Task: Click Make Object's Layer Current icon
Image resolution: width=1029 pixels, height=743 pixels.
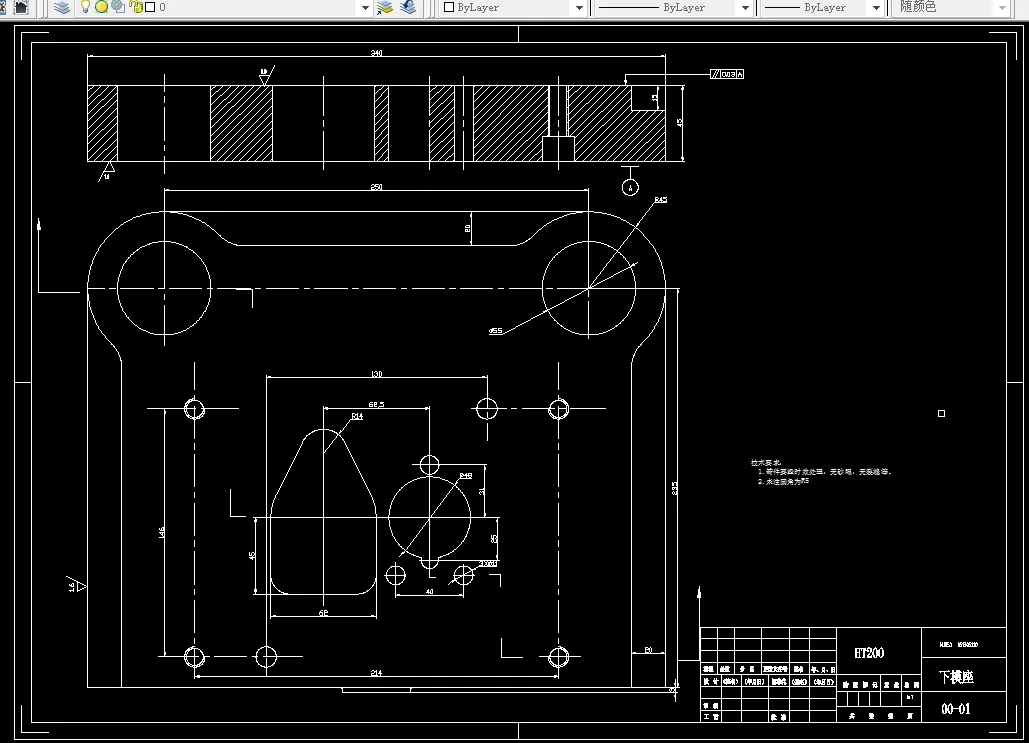Action: click(385, 7)
